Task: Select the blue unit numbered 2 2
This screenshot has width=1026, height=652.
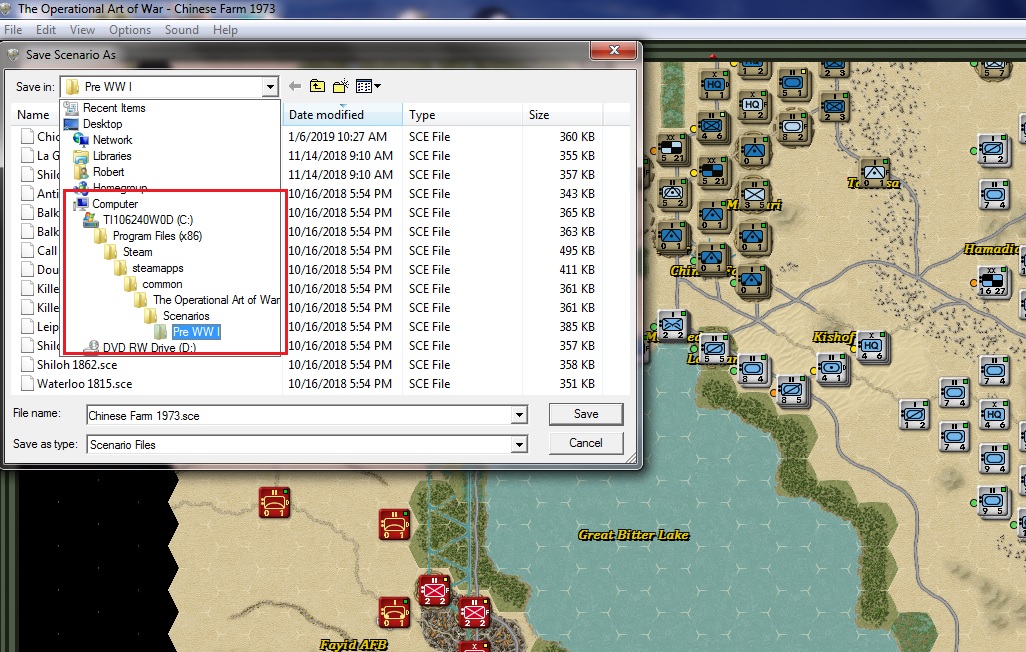Action: pyautogui.click(x=672, y=325)
